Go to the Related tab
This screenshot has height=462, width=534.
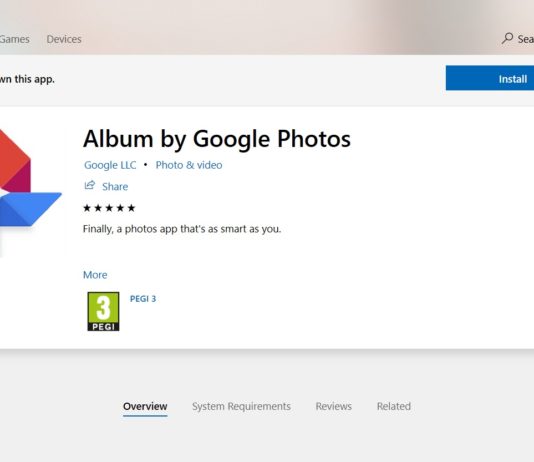point(394,406)
